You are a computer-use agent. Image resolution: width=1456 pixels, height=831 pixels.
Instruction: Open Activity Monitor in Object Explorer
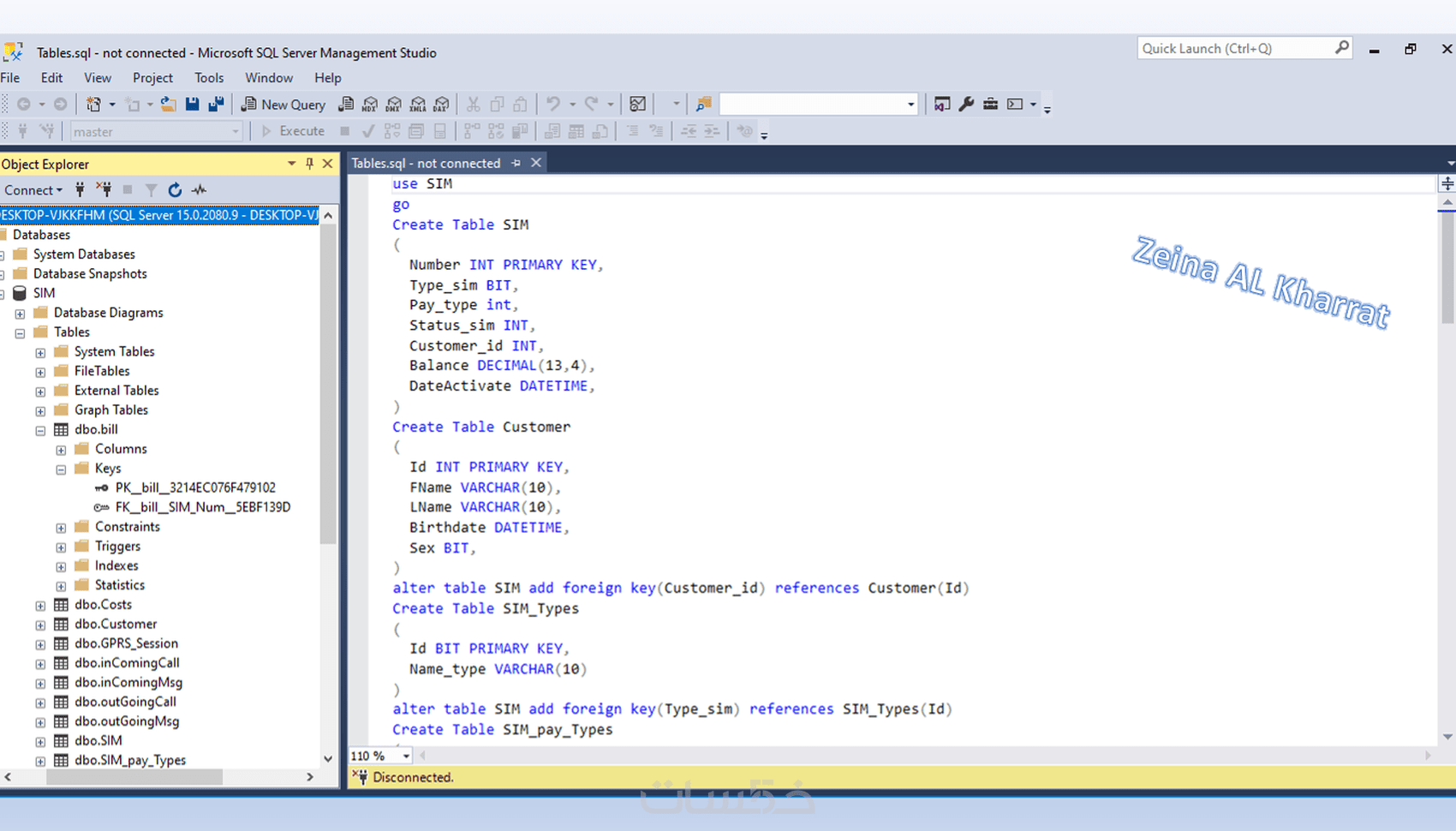(198, 189)
